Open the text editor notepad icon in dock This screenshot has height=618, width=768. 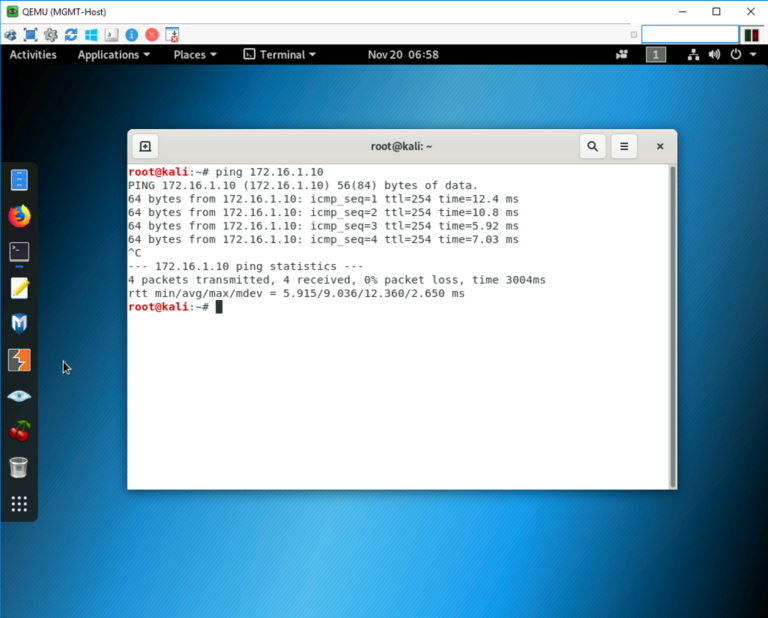(x=19, y=288)
